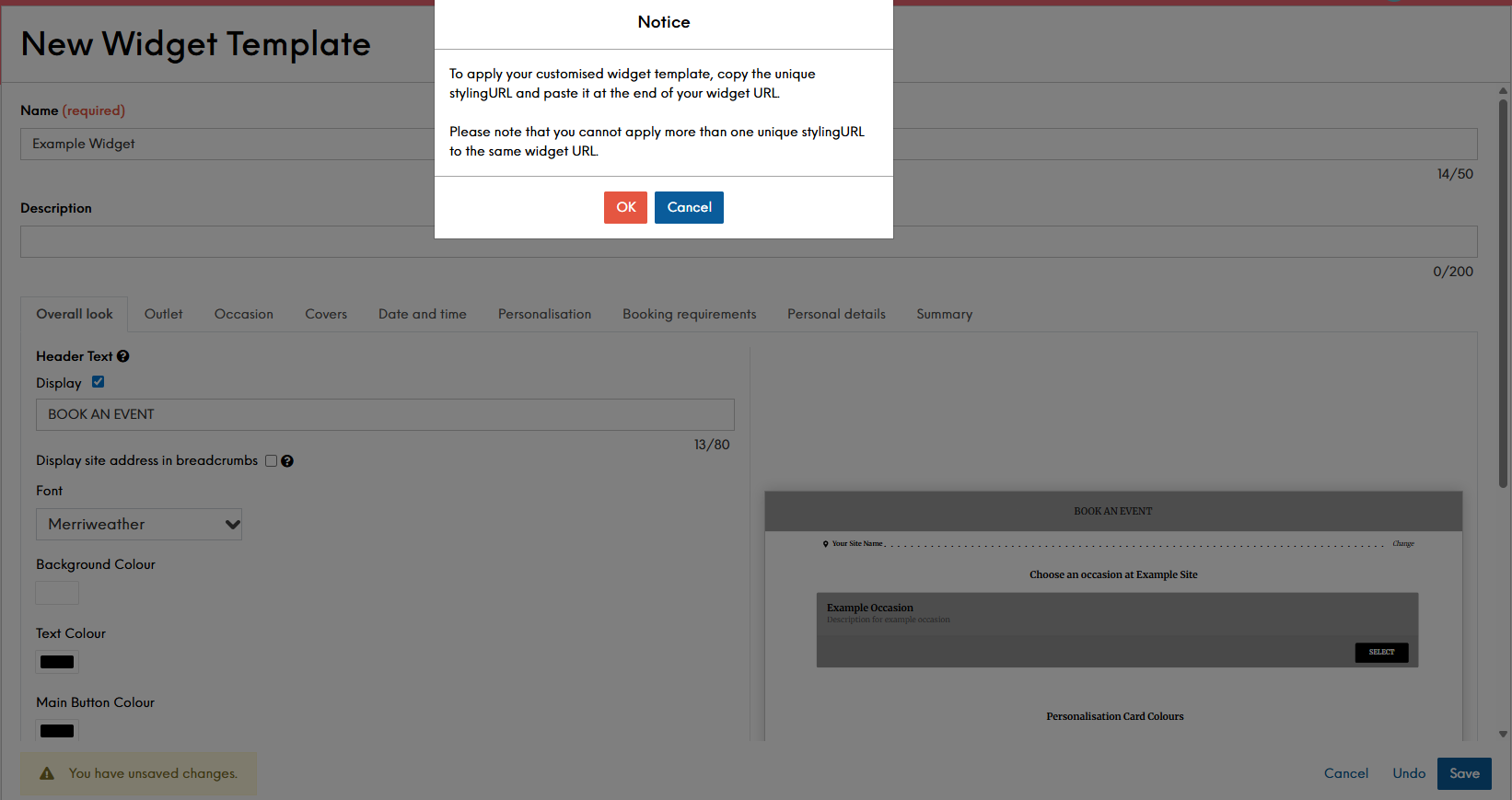The width and height of the screenshot is (1512, 800).
Task: Open the Text Colour swatch
Action: tap(57, 662)
